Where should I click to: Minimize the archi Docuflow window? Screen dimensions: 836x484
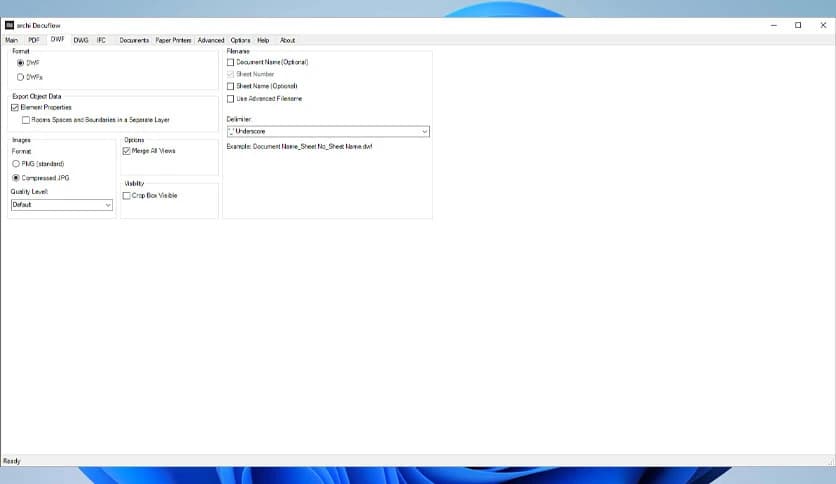pos(774,25)
